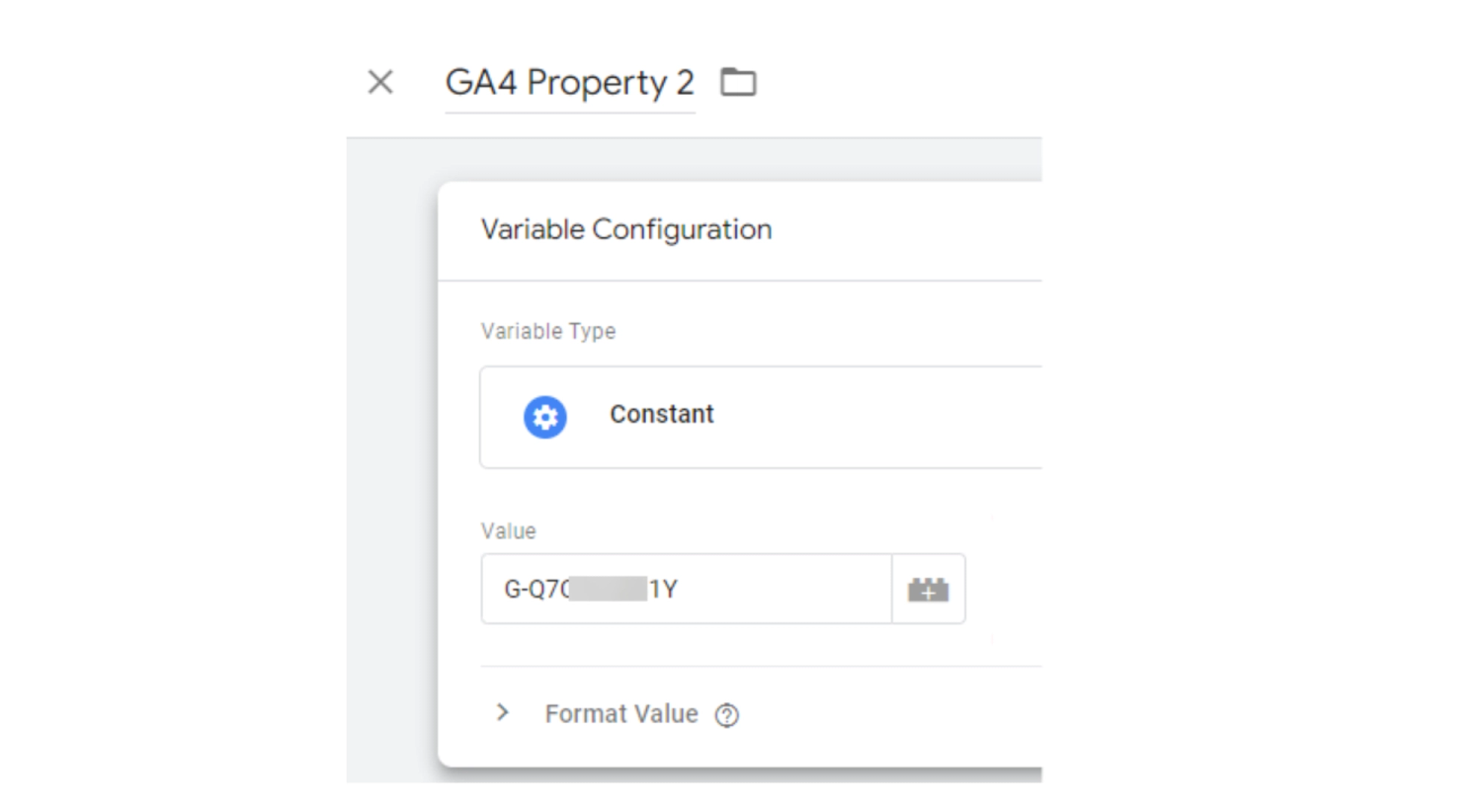Viewport: 1482px width, 812px height.
Task: Click the Format Value section label
Action: (x=620, y=713)
